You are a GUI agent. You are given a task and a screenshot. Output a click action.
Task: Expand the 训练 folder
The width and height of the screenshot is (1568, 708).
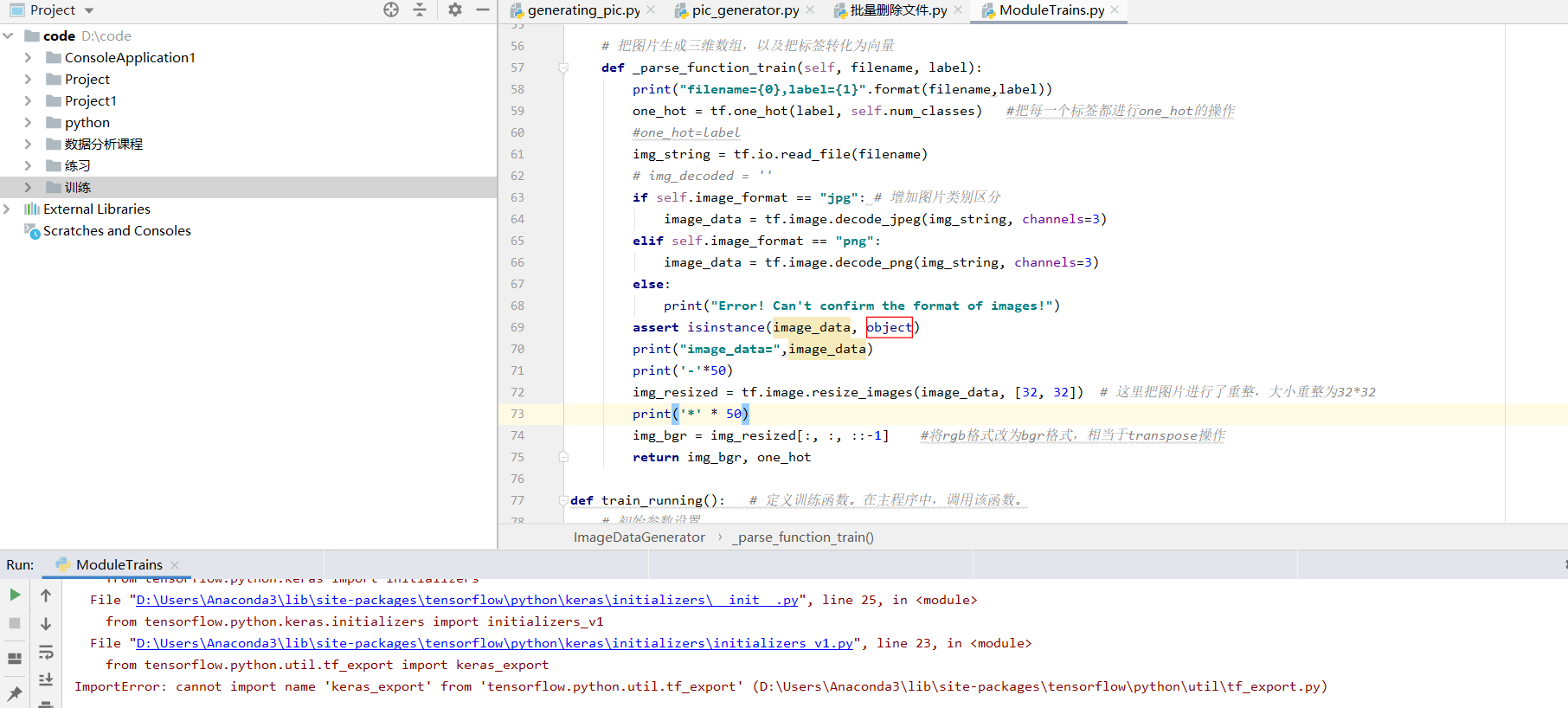28,187
